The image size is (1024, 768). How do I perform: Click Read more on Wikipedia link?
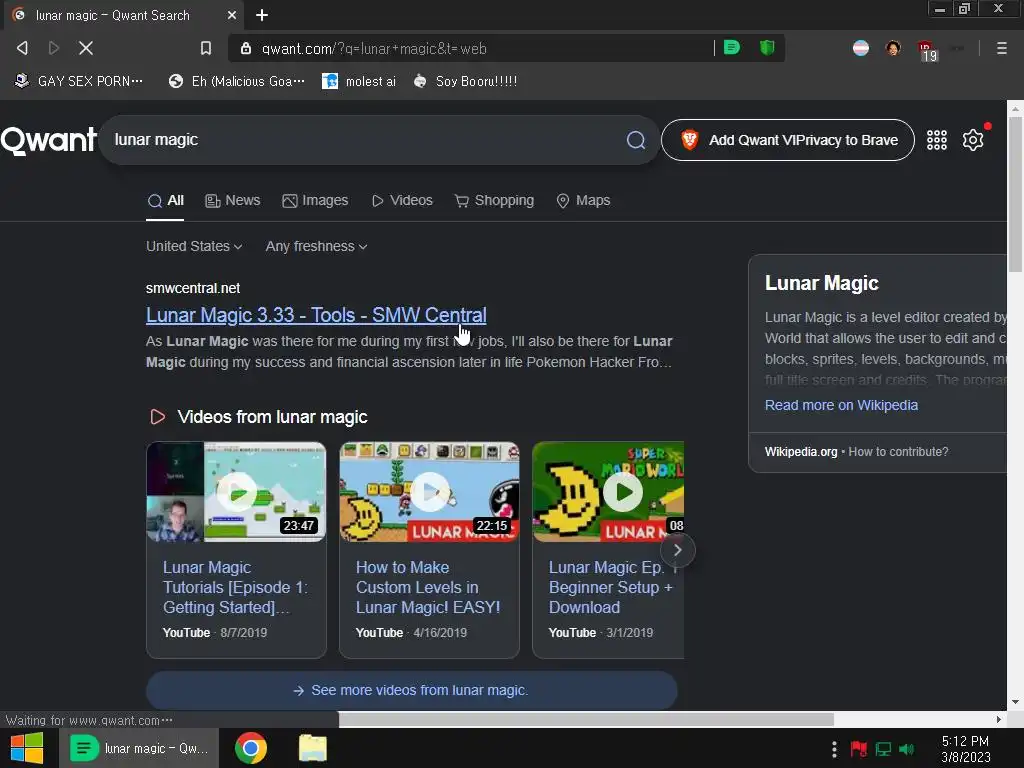point(841,405)
